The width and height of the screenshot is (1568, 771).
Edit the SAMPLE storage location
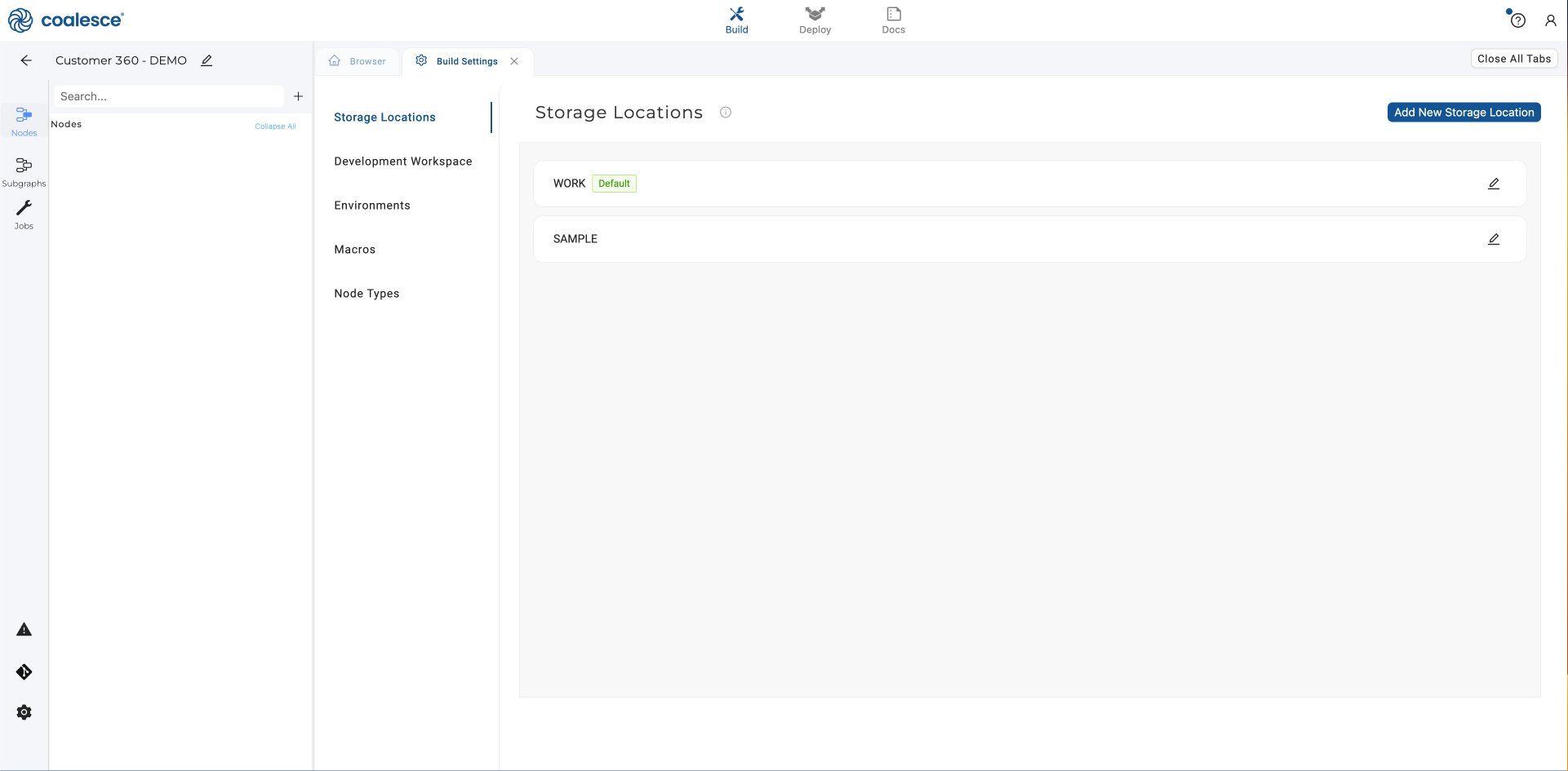pos(1493,239)
